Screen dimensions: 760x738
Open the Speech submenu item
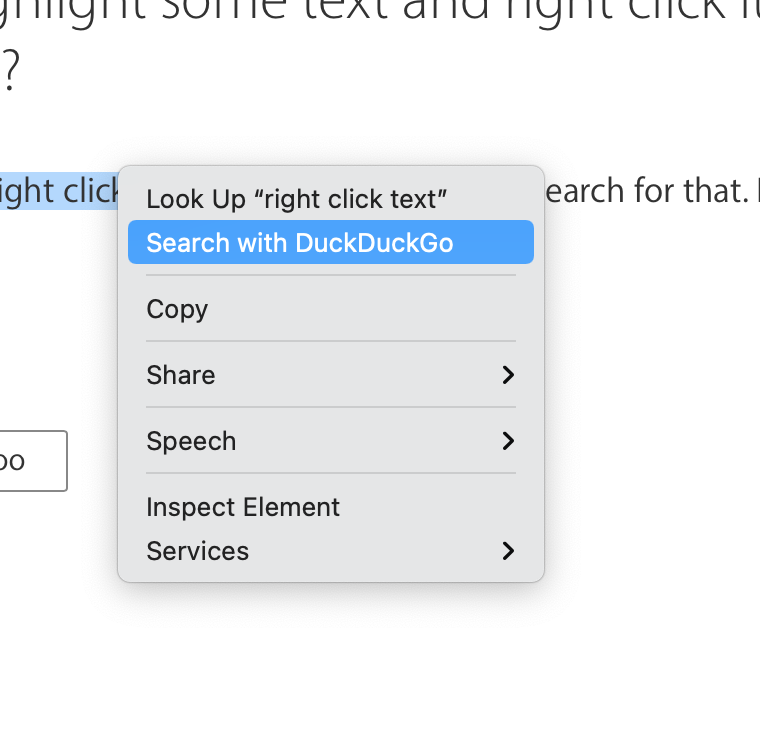191,441
